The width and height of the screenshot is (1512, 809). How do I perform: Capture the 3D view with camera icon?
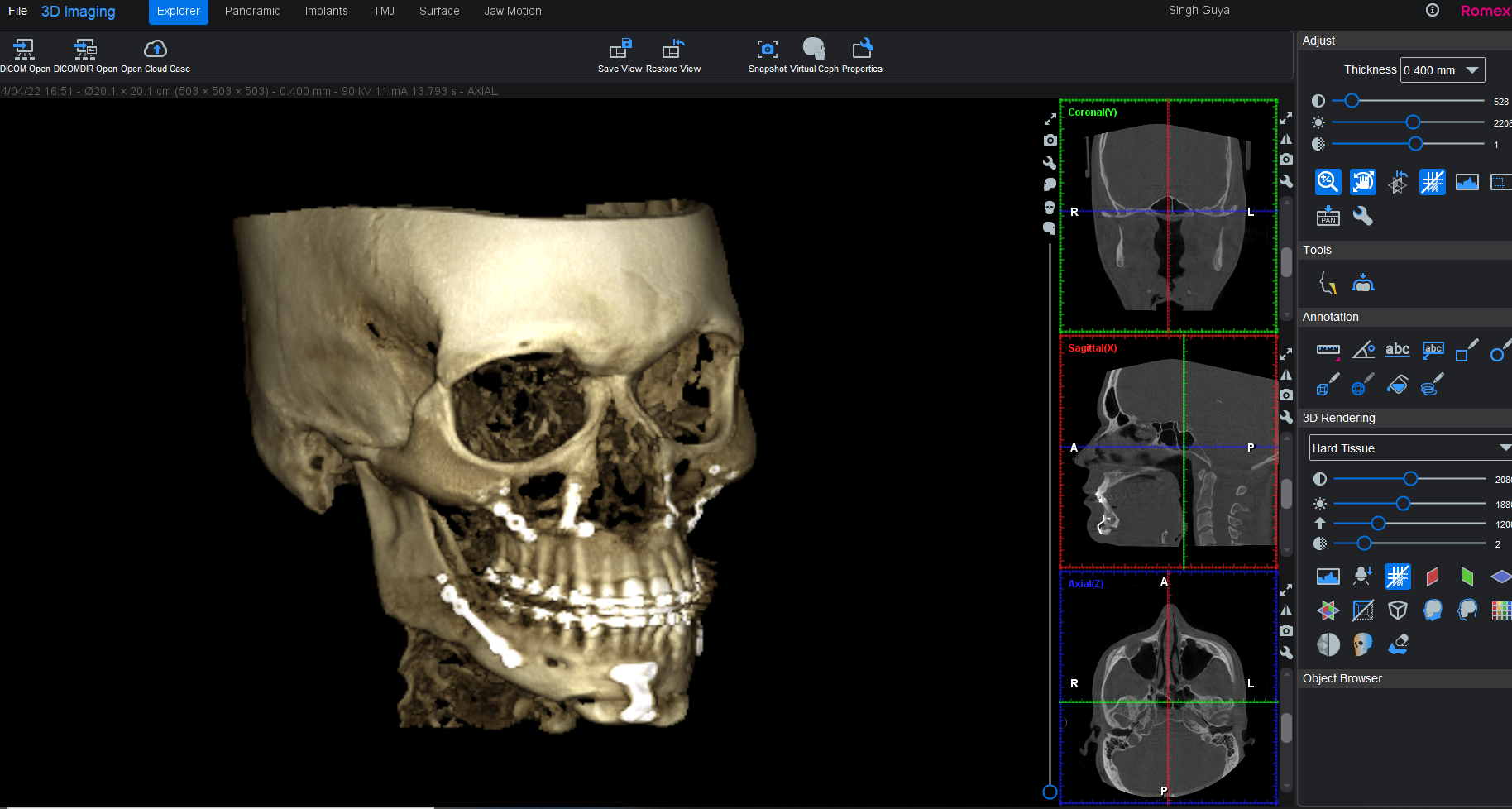[x=1050, y=141]
